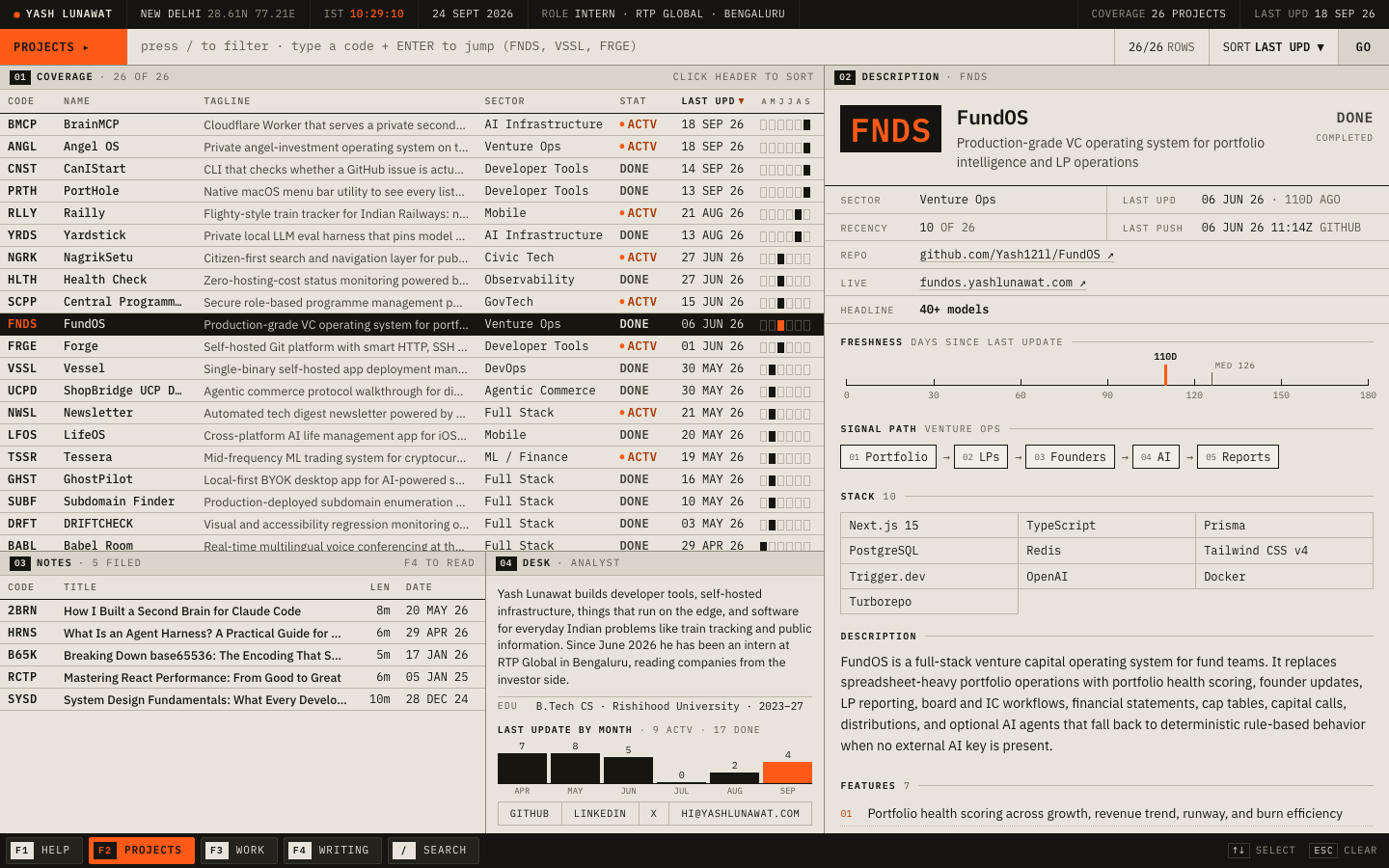Image resolution: width=1389 pixels, height=868 pixels.
Task: Open note How I Built a Second Brain
Action: 242,610
